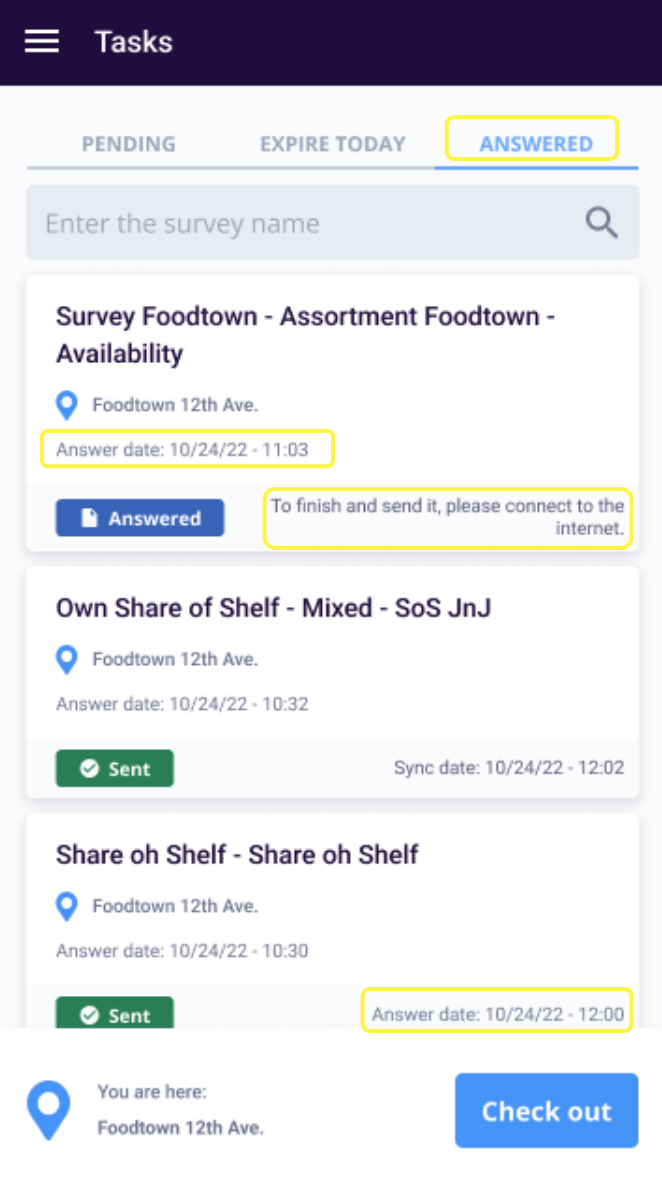Open Survey Foodtown Assortment Availability task
662x1182 pixels.
click(x=305, y=335)
